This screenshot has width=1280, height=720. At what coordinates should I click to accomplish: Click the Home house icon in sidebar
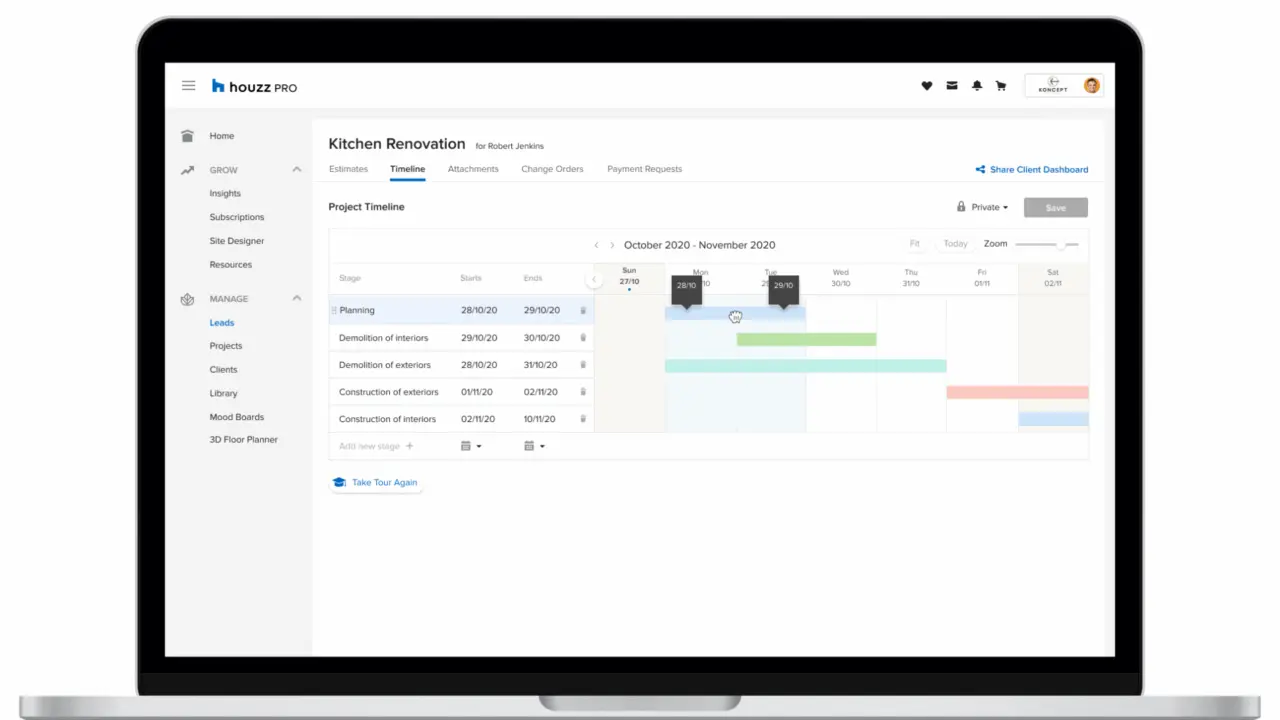tap(187, 136)
